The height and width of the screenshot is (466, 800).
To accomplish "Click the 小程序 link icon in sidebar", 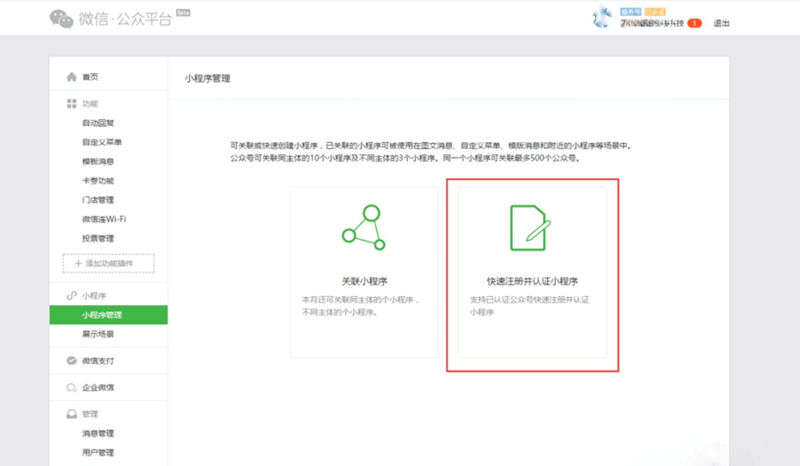I will pos(71,296).
